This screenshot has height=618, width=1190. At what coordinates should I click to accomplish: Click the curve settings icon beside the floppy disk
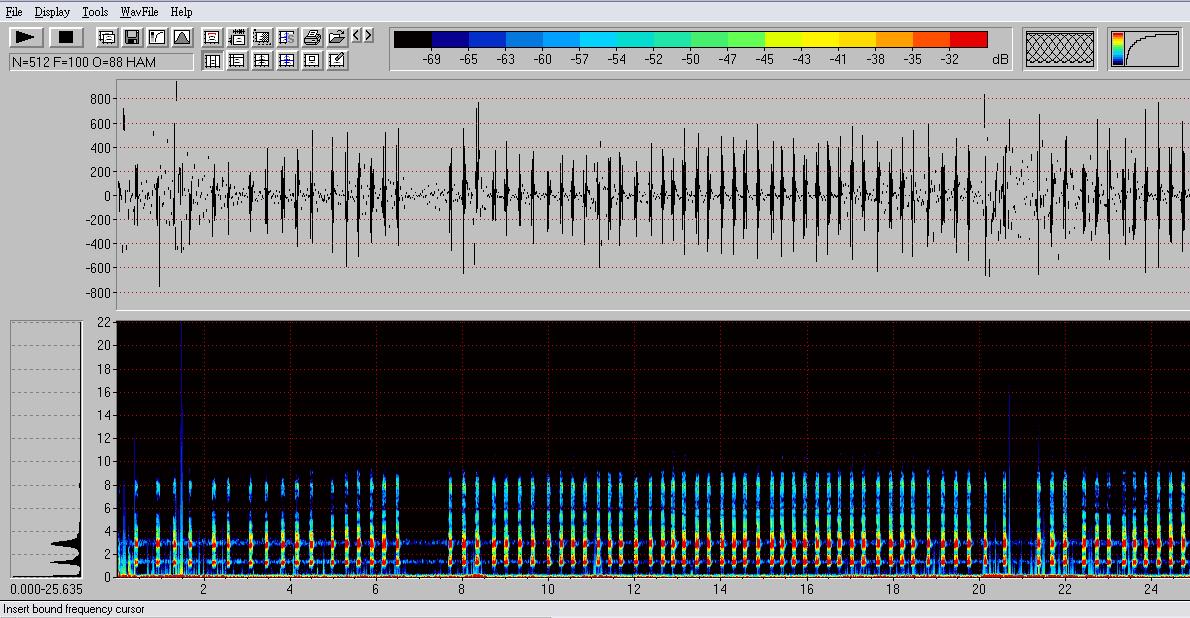click(157, 37)
